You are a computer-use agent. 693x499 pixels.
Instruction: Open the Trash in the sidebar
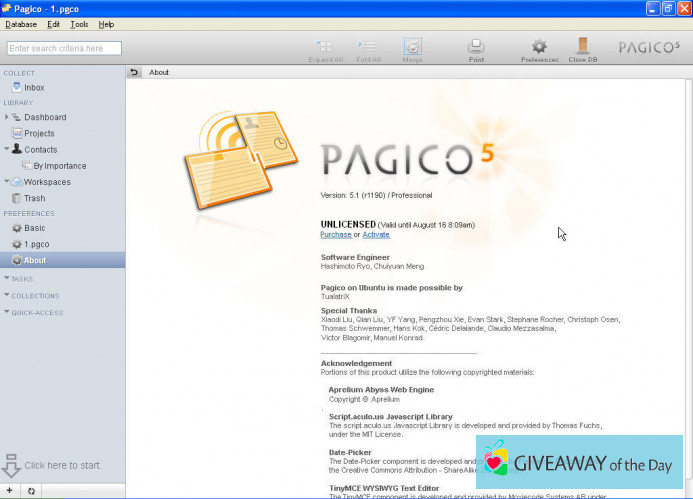(x=34, y=198)
